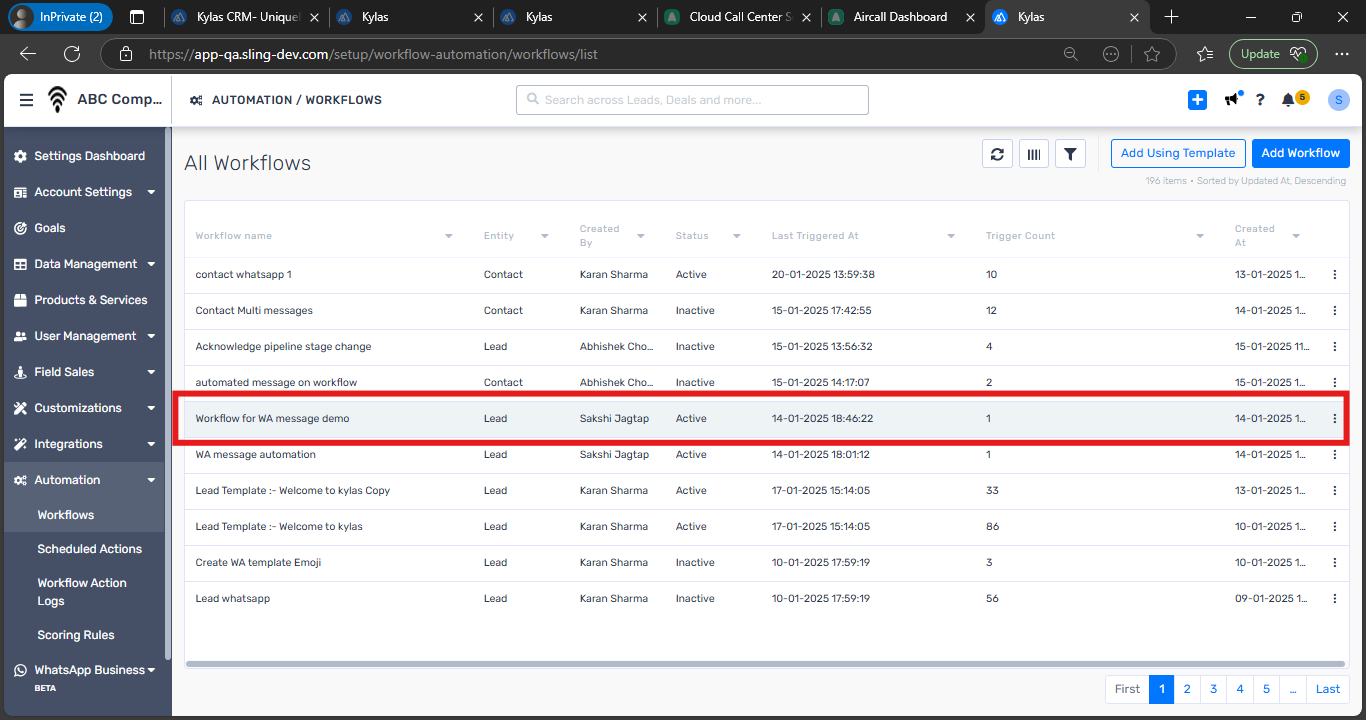Click the horizontal table scrollbar
1366x720 pixels.
tap(765, 663)
